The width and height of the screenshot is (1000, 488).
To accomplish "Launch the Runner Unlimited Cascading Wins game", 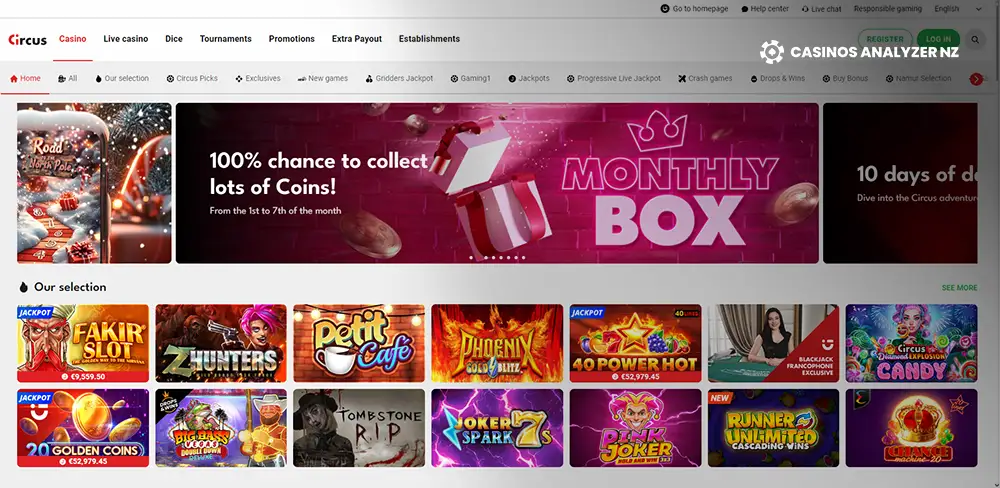I will coord(773,428).
